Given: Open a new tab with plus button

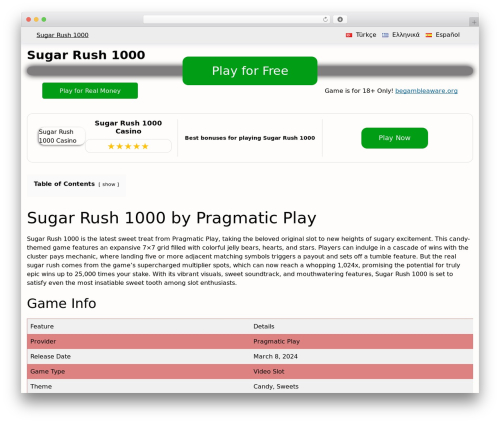Looking at the screenshot, I should (x=474, y=22).
